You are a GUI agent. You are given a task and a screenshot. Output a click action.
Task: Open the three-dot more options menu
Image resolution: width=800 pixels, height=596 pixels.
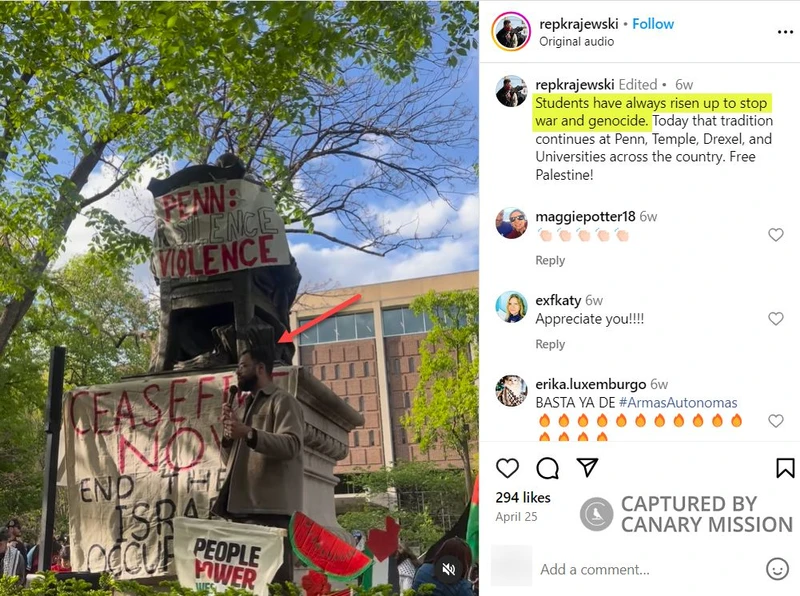click(x=785, y=32)
